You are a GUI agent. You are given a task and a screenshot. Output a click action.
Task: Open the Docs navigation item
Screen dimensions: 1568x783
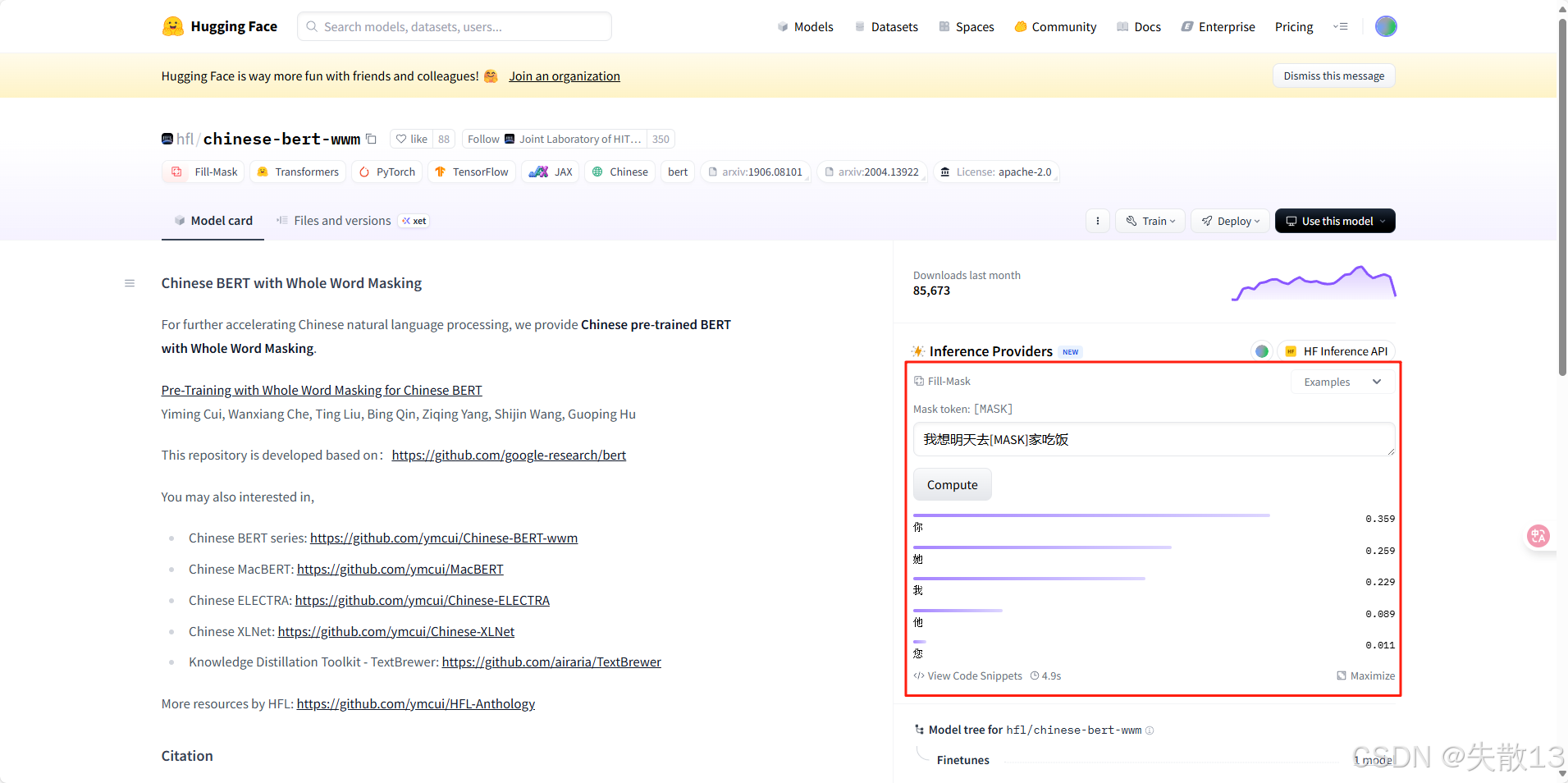(x=1139, y=26)
